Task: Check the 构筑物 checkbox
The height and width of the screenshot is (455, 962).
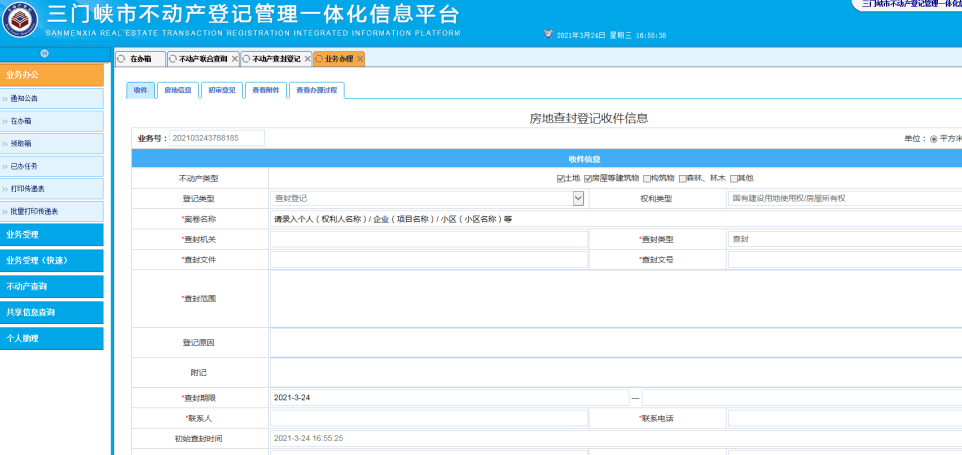Action: point(647,178)
